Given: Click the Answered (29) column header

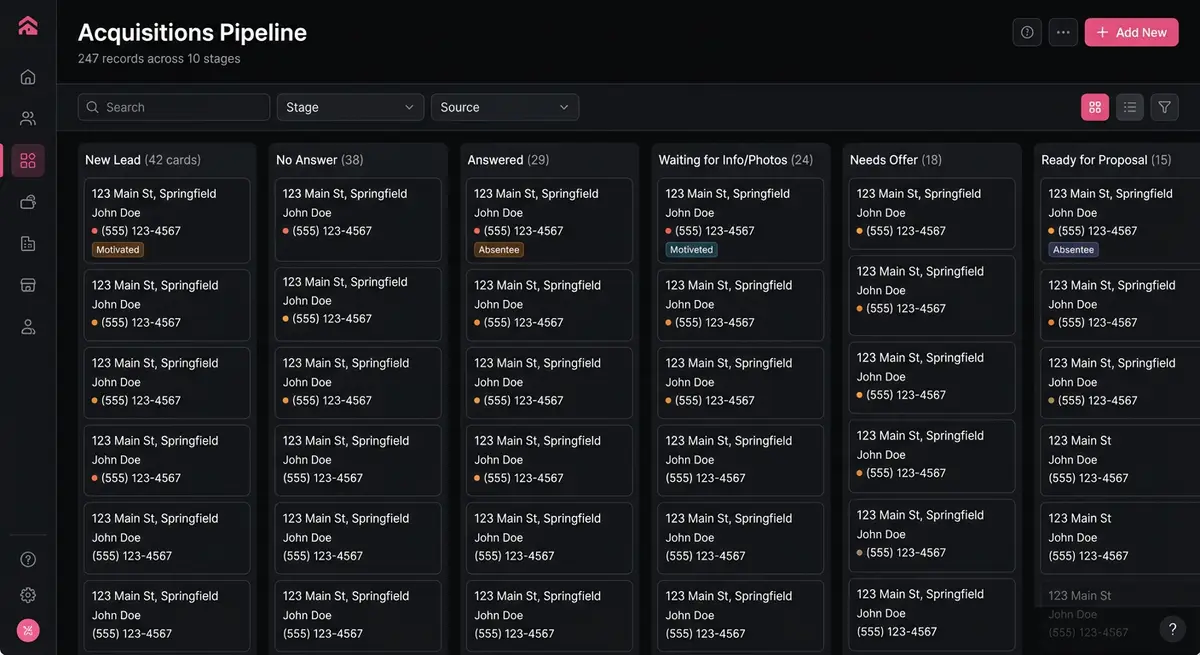Looking at the screenshot, I should [508, 160].
